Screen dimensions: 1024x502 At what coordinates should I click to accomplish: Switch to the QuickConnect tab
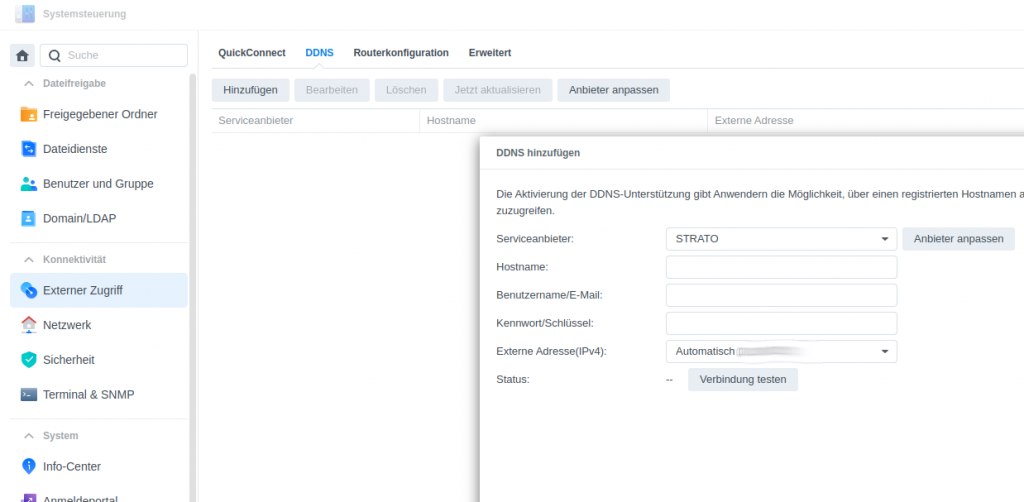point(252,53)
